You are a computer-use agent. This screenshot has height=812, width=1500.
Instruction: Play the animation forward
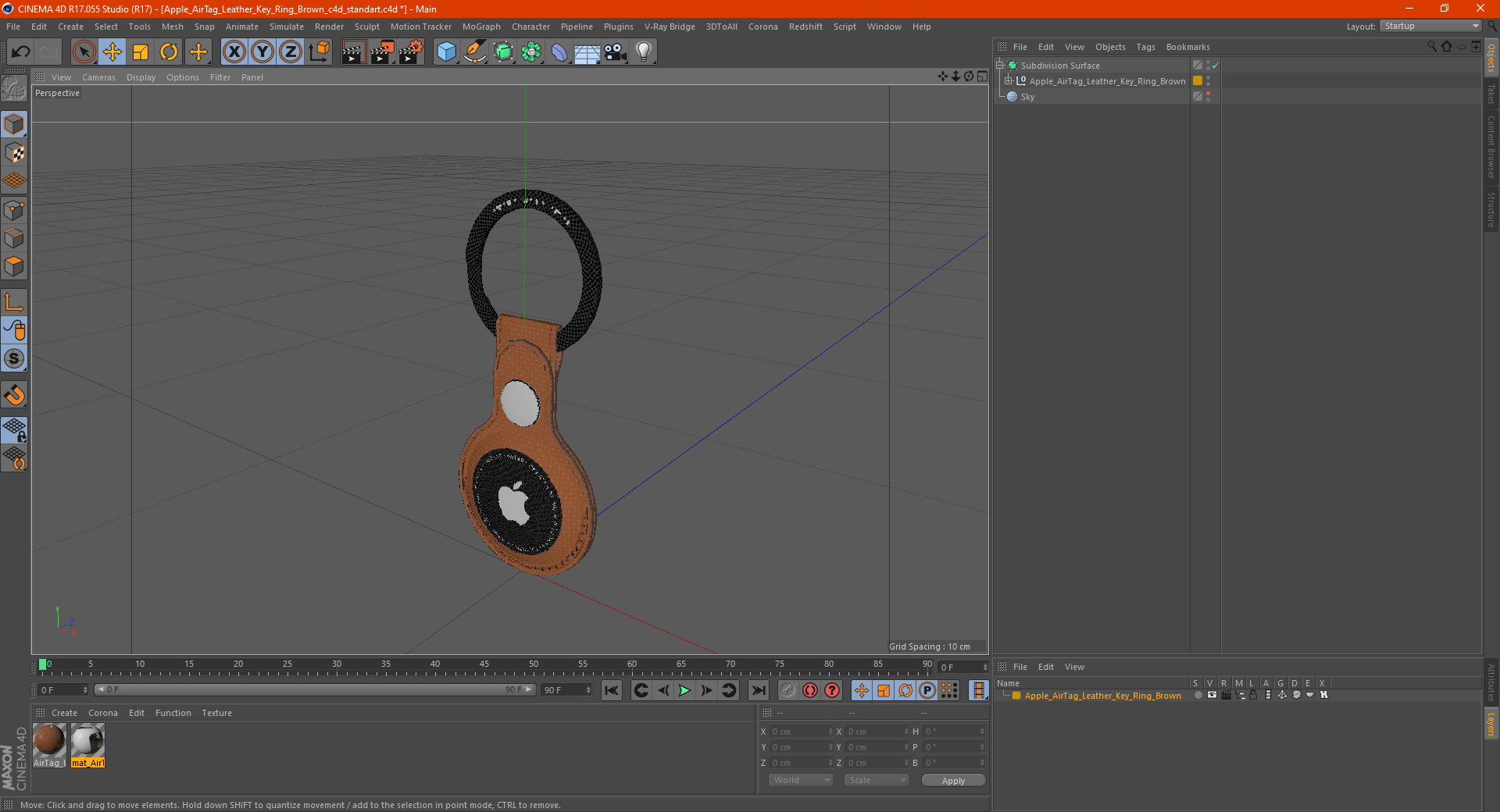(x=684, y=690)
